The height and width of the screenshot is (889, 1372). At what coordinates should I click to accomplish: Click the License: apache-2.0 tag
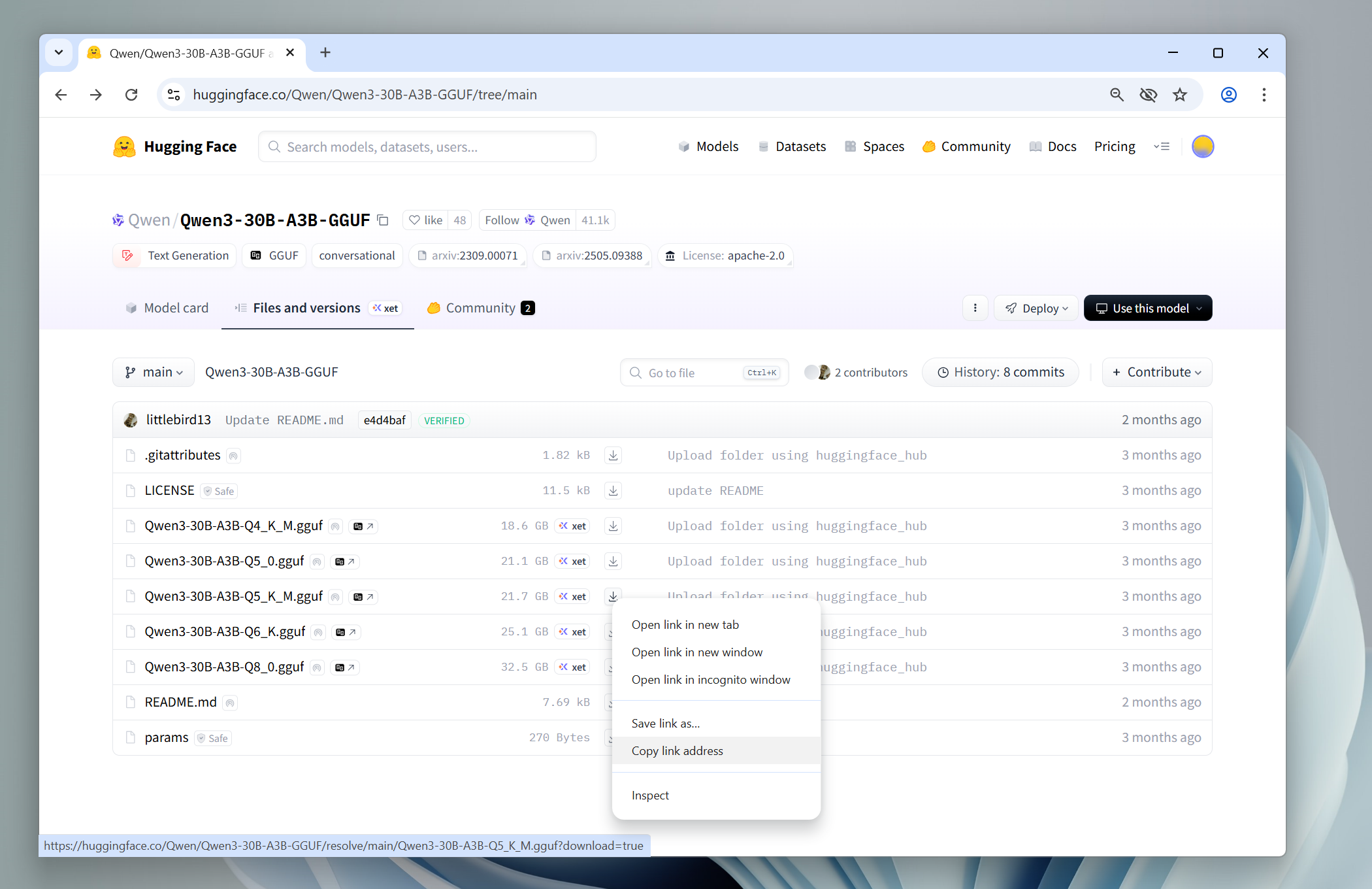coord(725,256)
